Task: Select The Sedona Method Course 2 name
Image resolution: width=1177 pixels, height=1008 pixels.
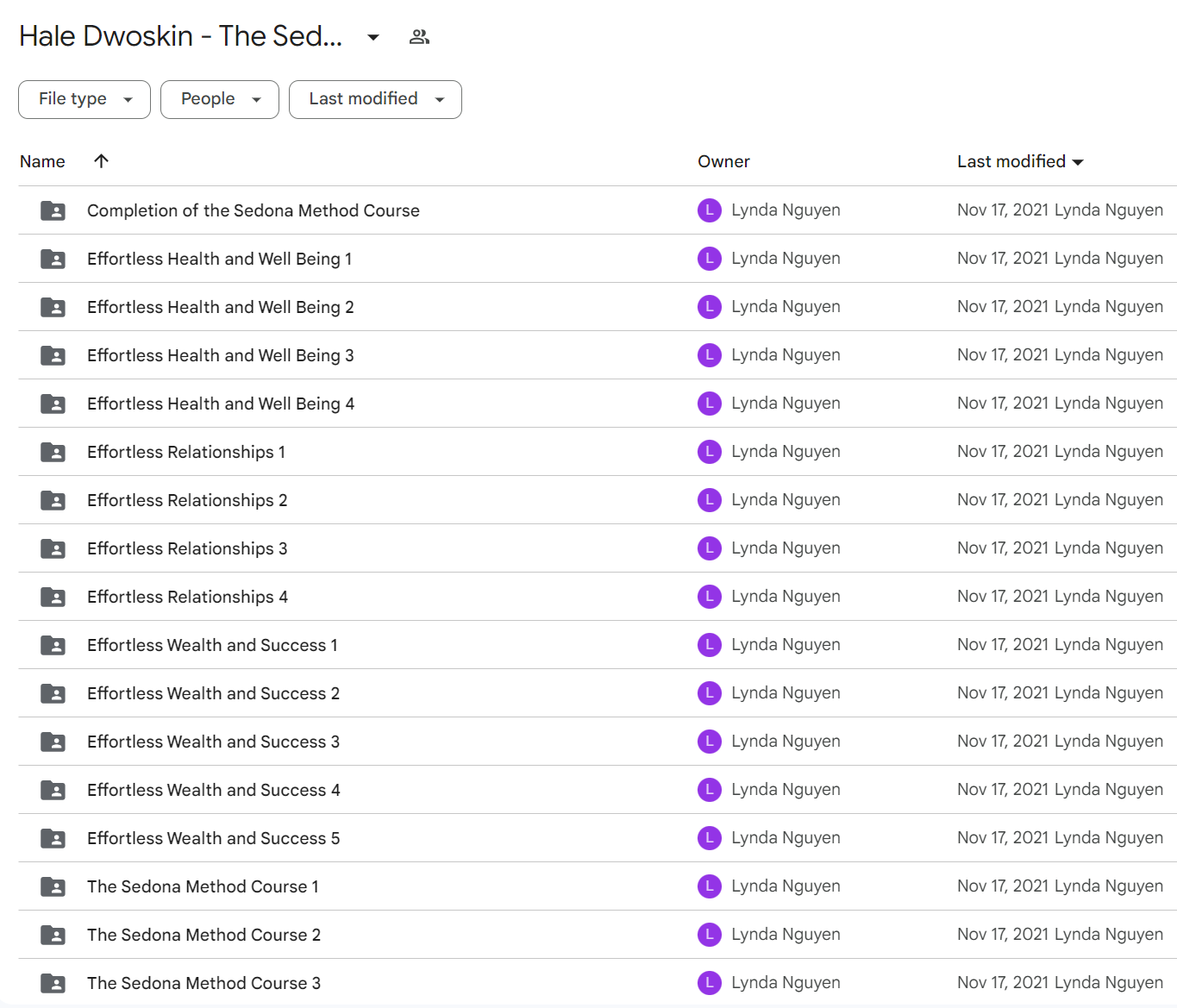Action: (x=203, y=935)
